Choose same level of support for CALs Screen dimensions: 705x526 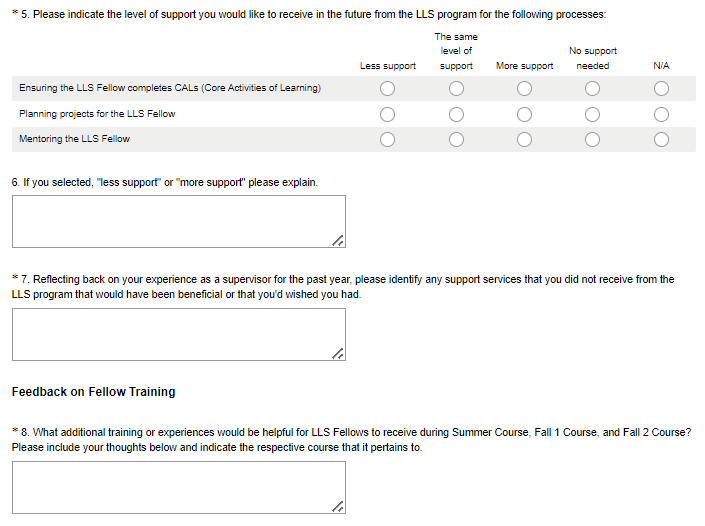click(456, 89)
